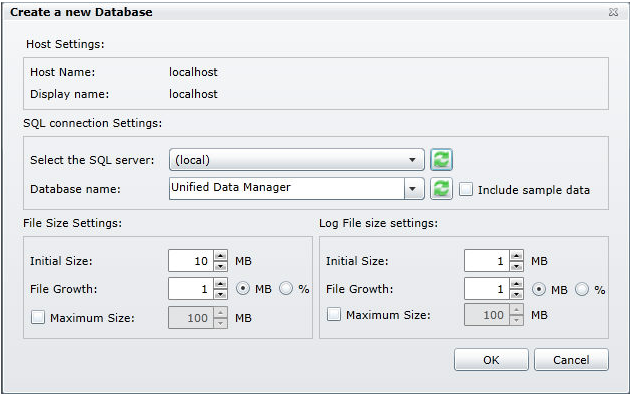Click the Cancel button
This screenshot has height=395, width=631.
coord(571,359)
